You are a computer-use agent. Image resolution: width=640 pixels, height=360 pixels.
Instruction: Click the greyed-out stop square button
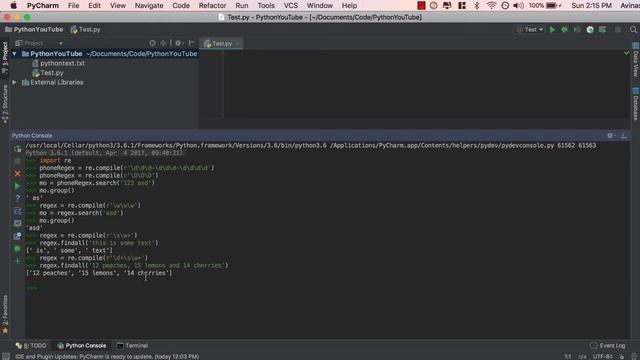click(618, 29)
